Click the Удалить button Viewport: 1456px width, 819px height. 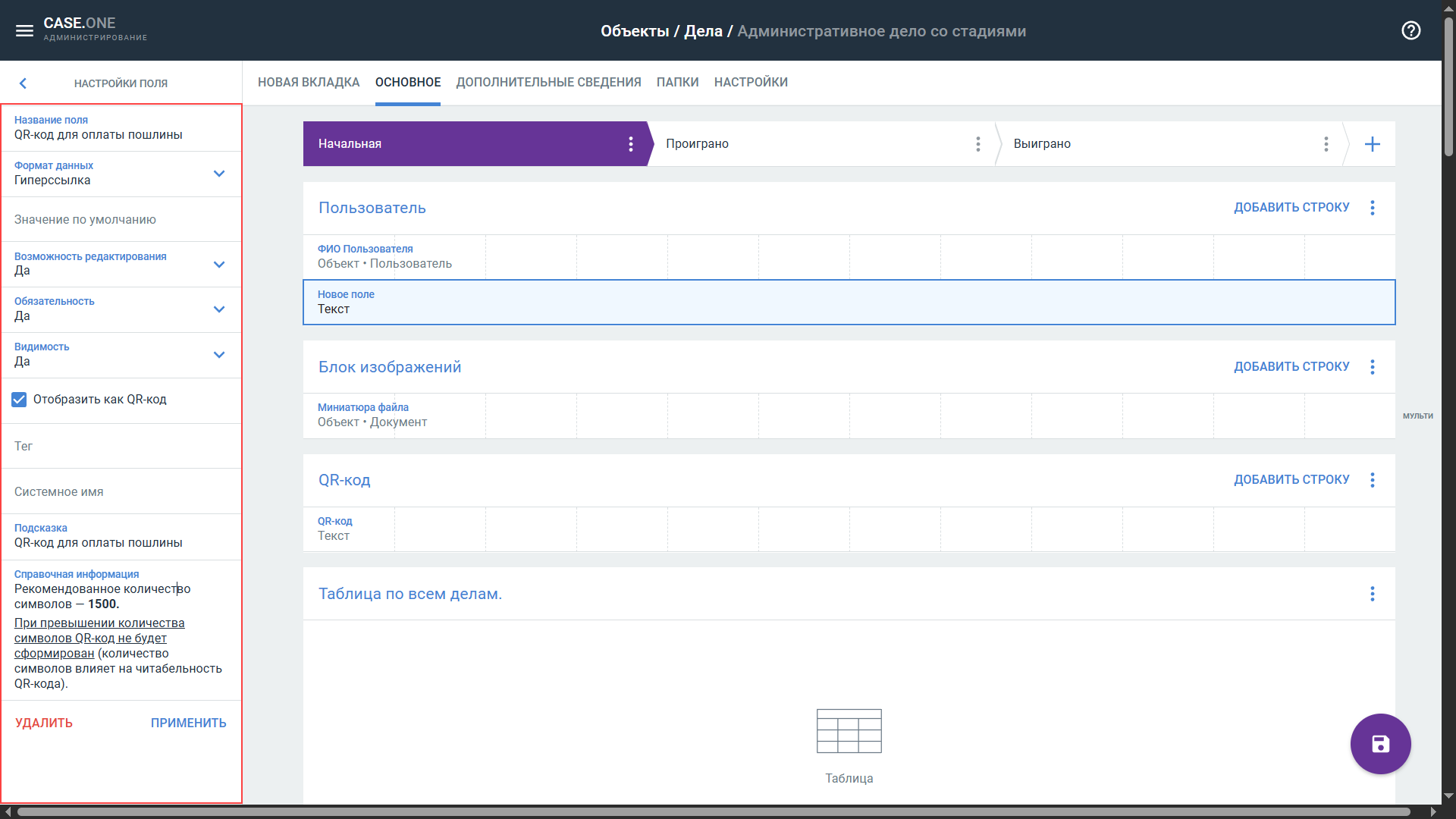click(44, 723)
